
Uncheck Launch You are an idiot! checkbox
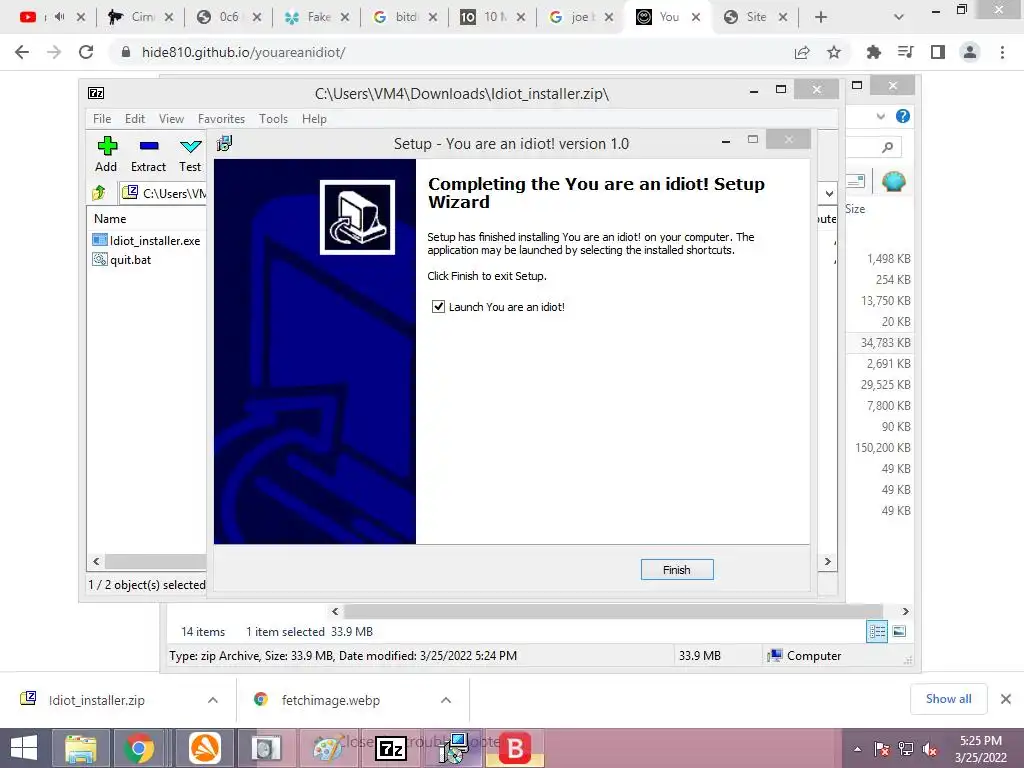438,306
